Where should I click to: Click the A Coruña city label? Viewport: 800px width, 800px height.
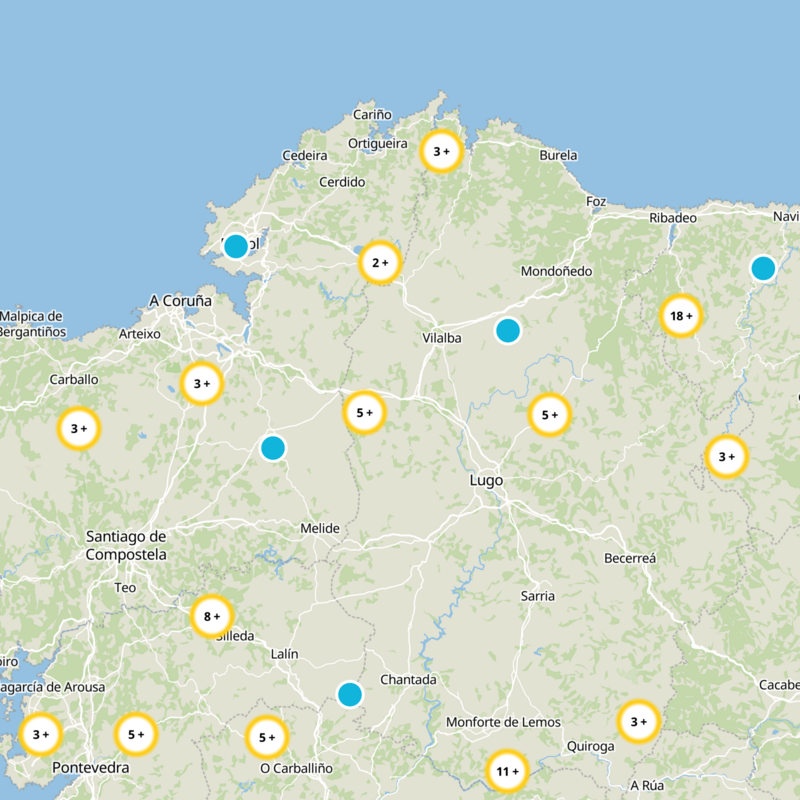pyautogui.click(x=180, y=301)
